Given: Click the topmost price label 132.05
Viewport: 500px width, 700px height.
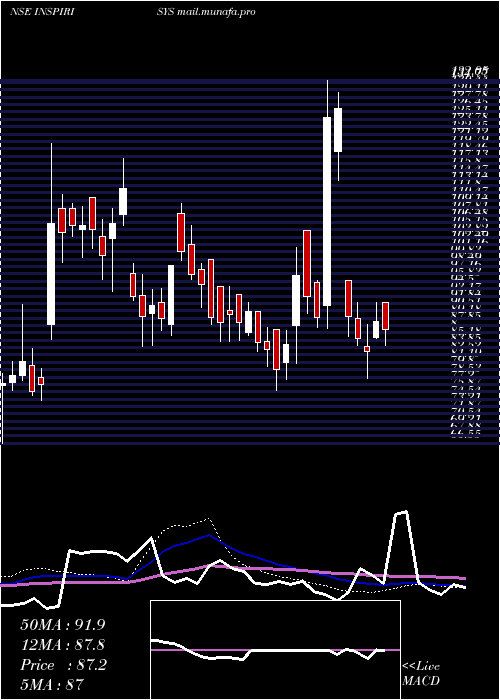Looking at the screenshot, I should (471, 70).
